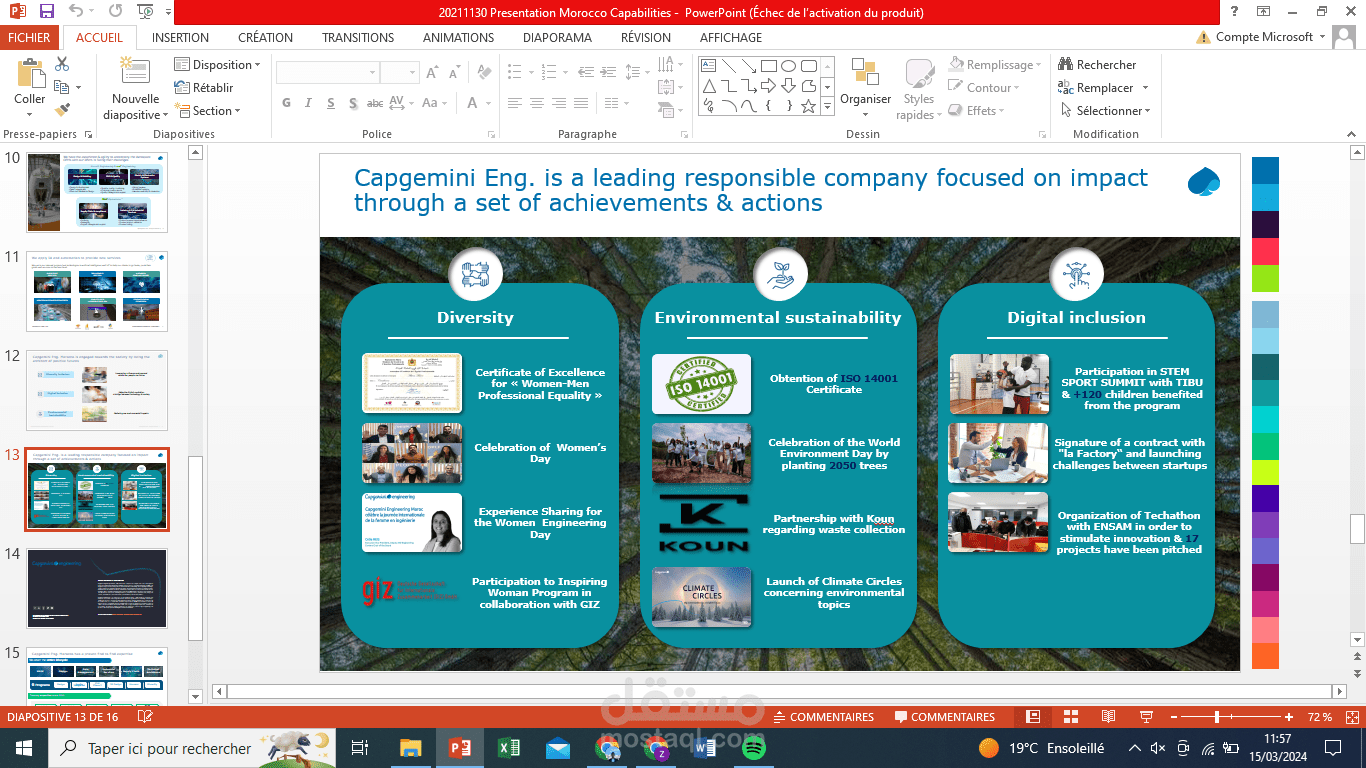Adjust the zoom slider handle
Screen dimensions: 1366x768
1216,717
